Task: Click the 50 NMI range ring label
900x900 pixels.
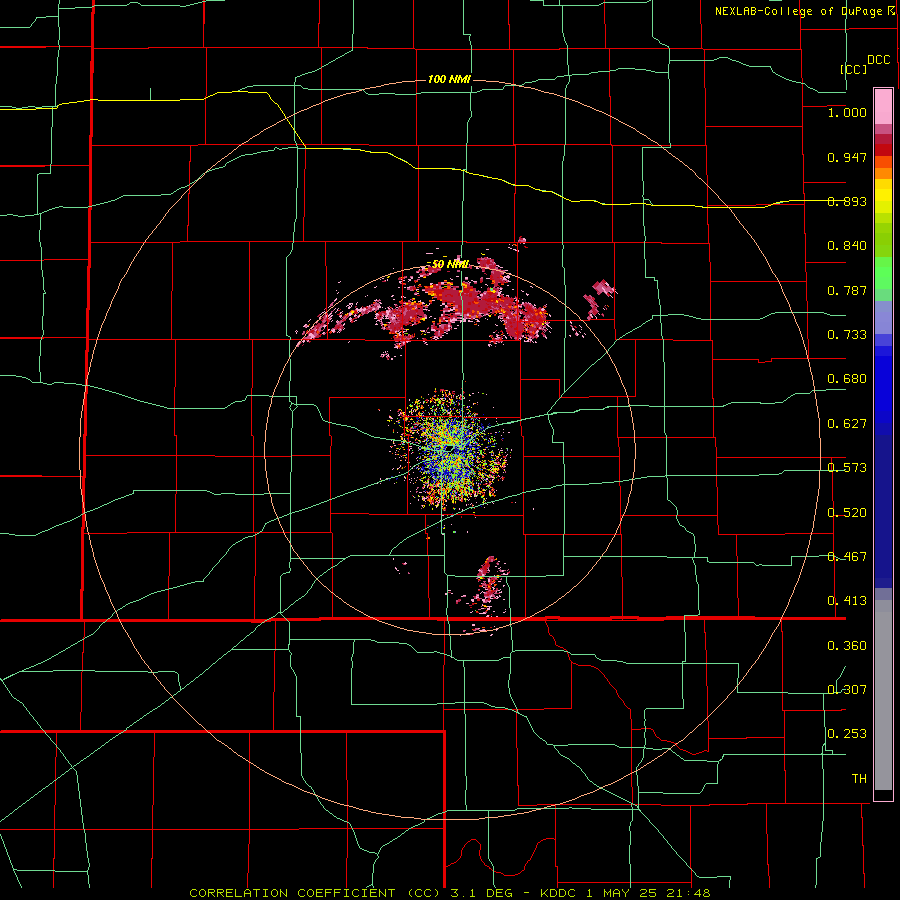Action: pyautogui.click(x=451, y=264)
